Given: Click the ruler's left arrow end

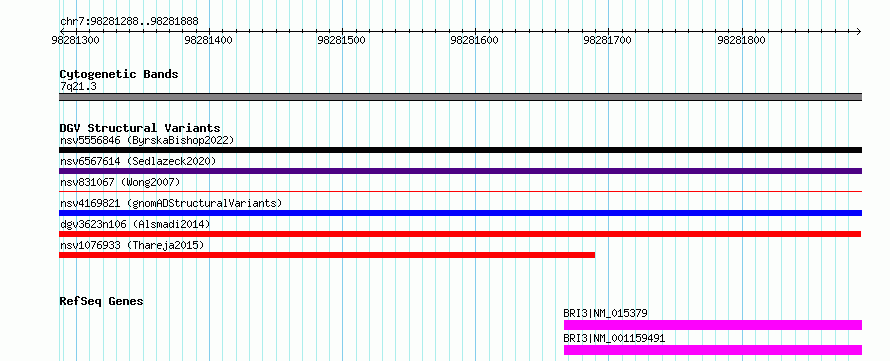Looking at the screenshot, I should 62,31.
